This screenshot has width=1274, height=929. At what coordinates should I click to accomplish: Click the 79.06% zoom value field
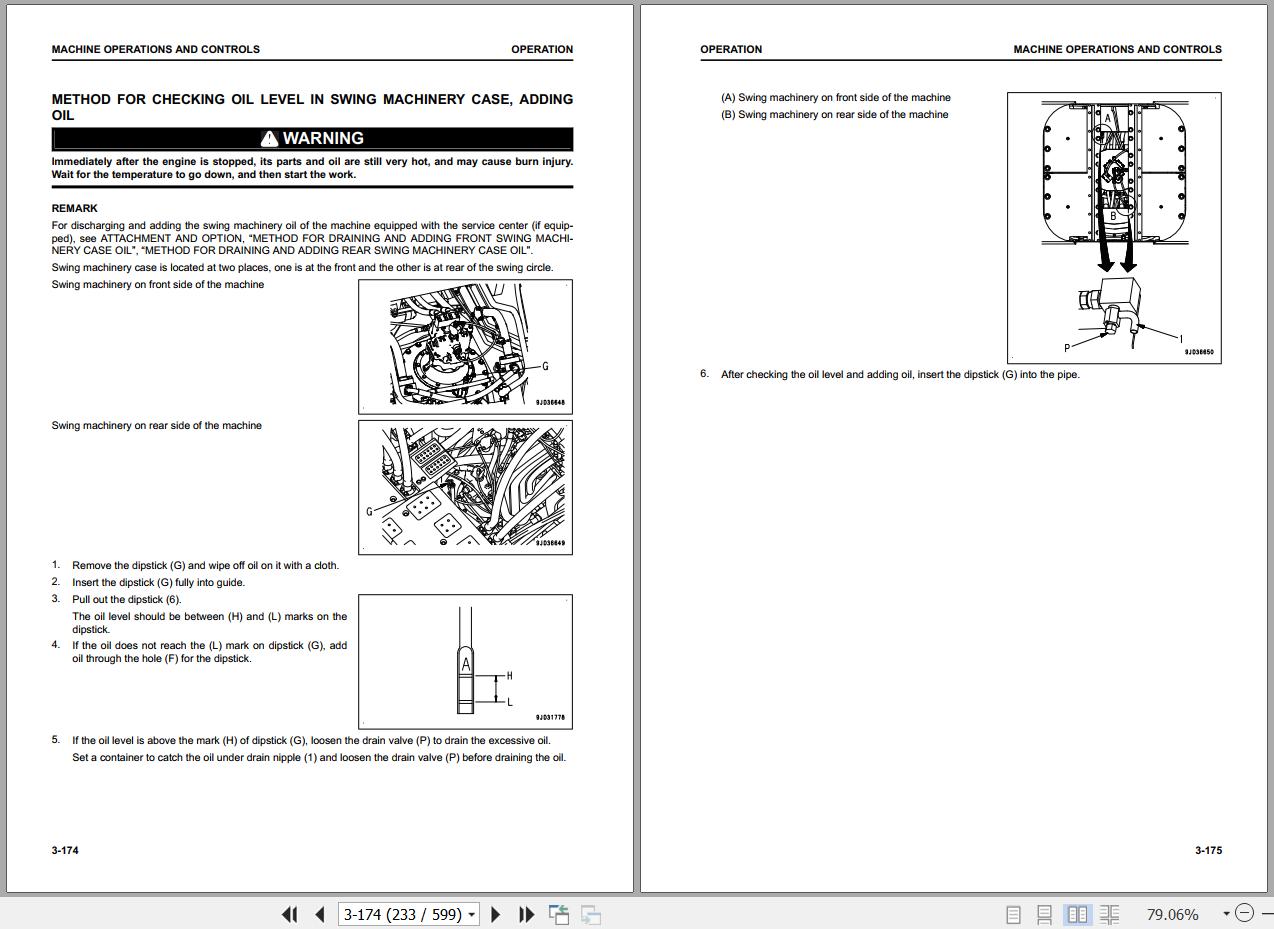pyautogui.click(x=1172, y=914)
